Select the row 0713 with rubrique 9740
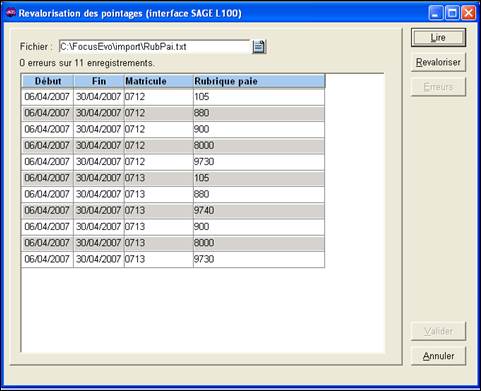The width and height of the screenshot is (481, 391). (x=173, y=210)
